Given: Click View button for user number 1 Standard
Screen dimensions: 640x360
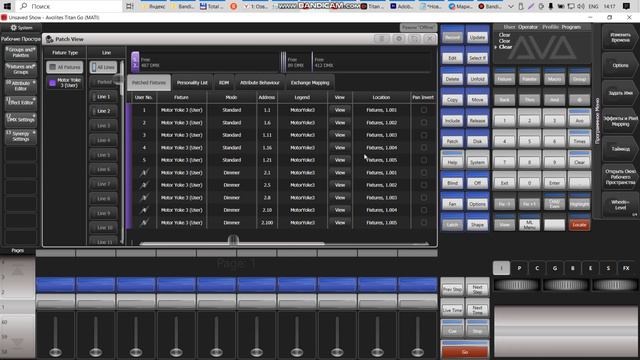Looking at the screenshot, I should point(340,110).
